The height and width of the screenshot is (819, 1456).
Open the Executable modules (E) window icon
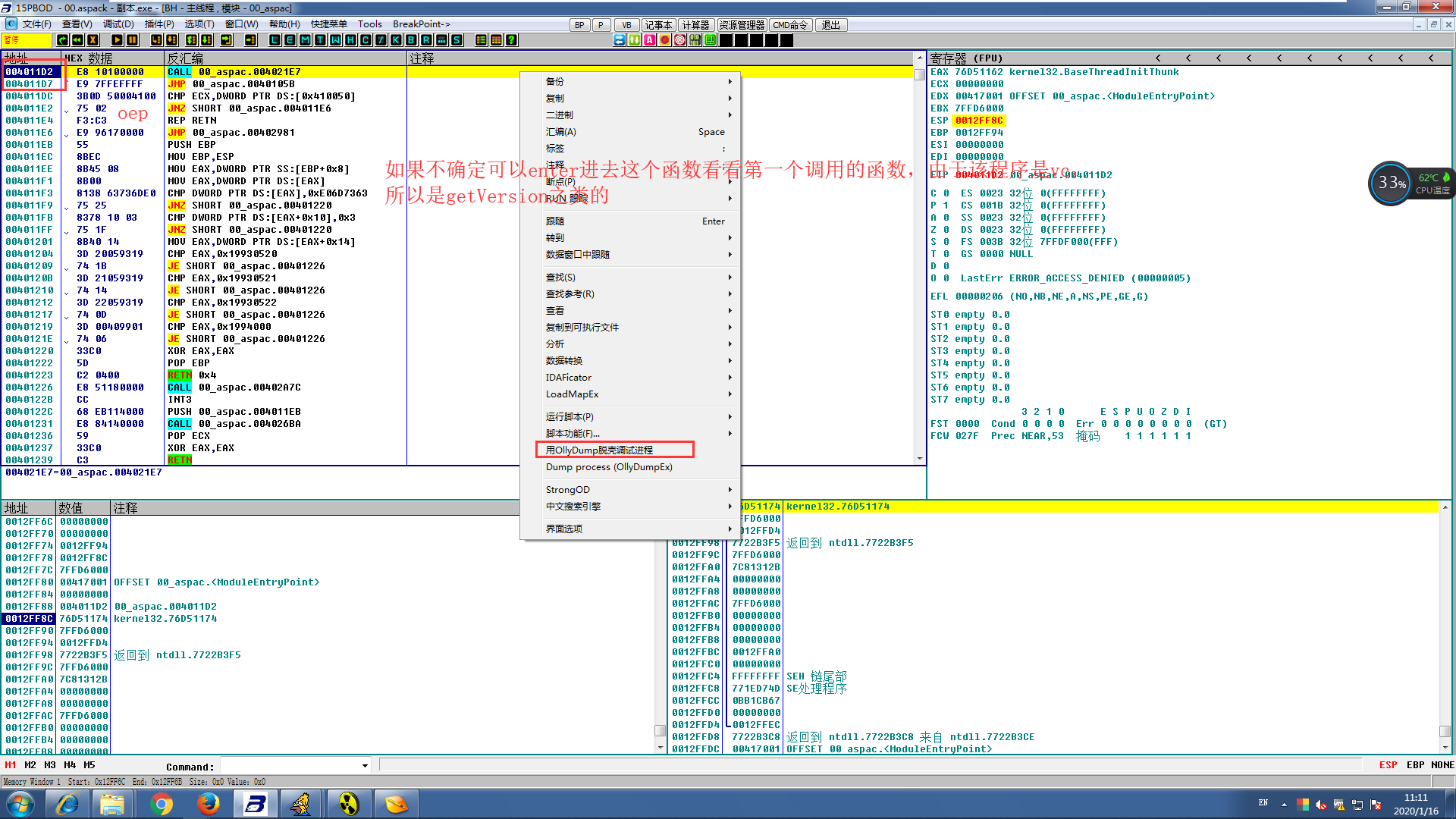coord(290,40)
